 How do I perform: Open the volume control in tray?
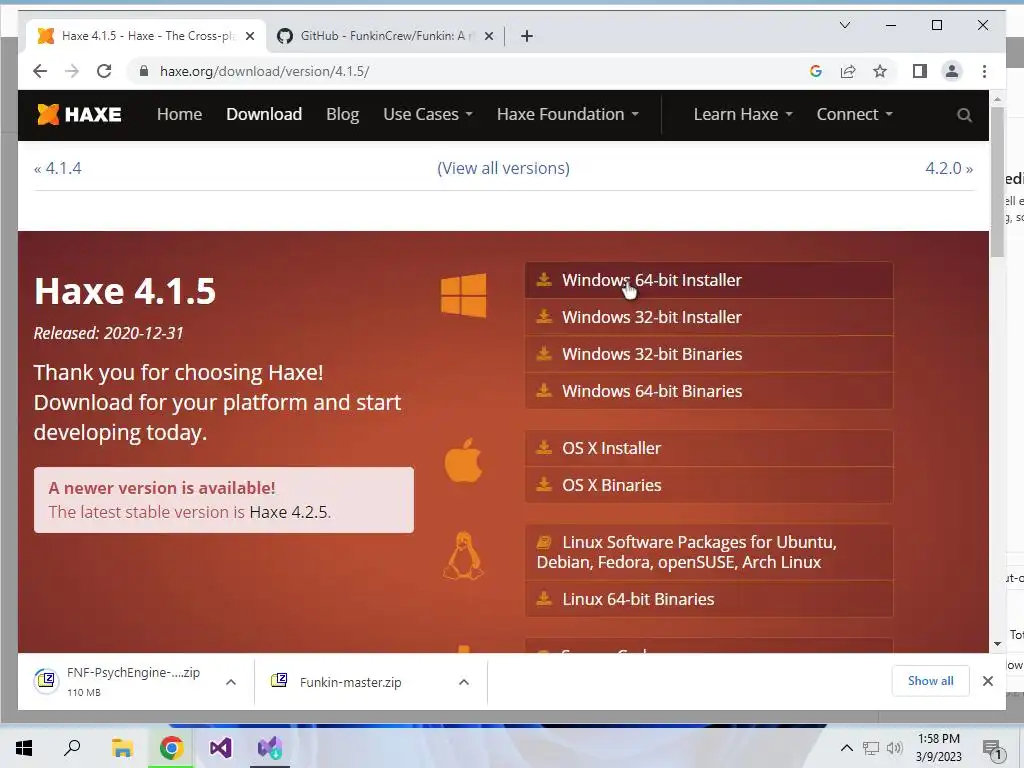coord(895,748)
